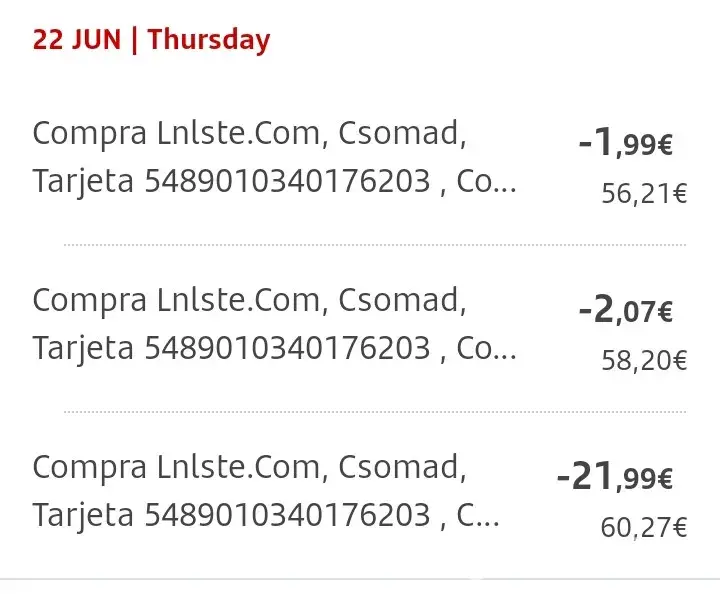Viewport: 720px width, 600px height.
Task: Click the dotted divider below the 56,21€ balance
Action: coord(374,244)
